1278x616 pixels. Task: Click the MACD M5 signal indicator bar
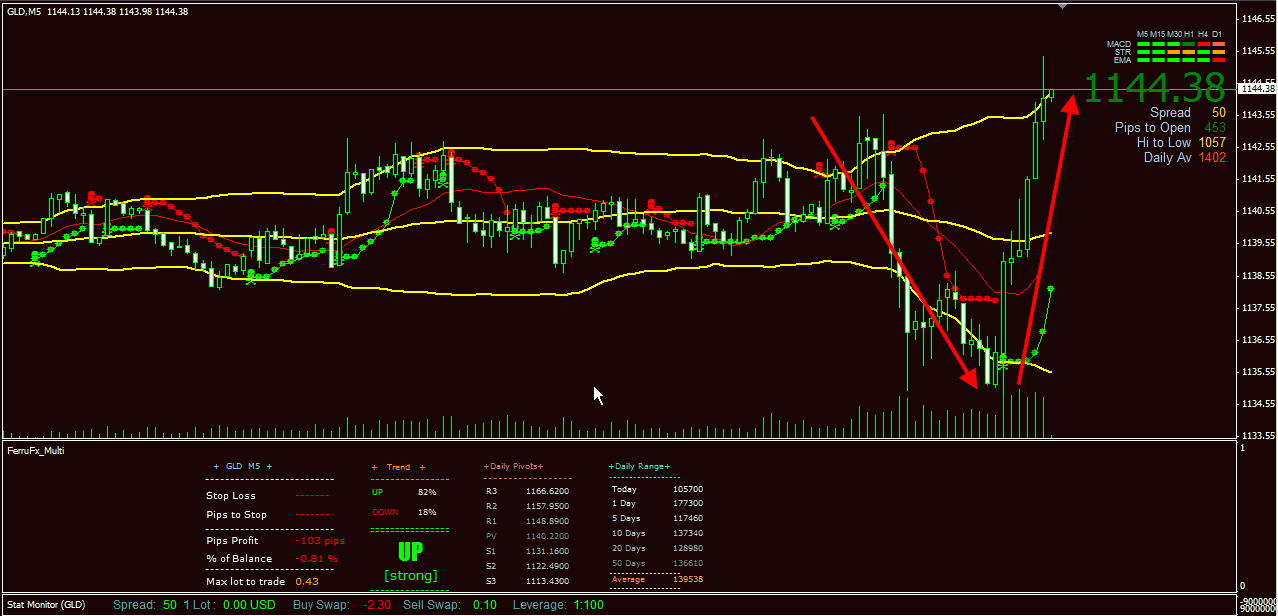tap(1143, 44)
